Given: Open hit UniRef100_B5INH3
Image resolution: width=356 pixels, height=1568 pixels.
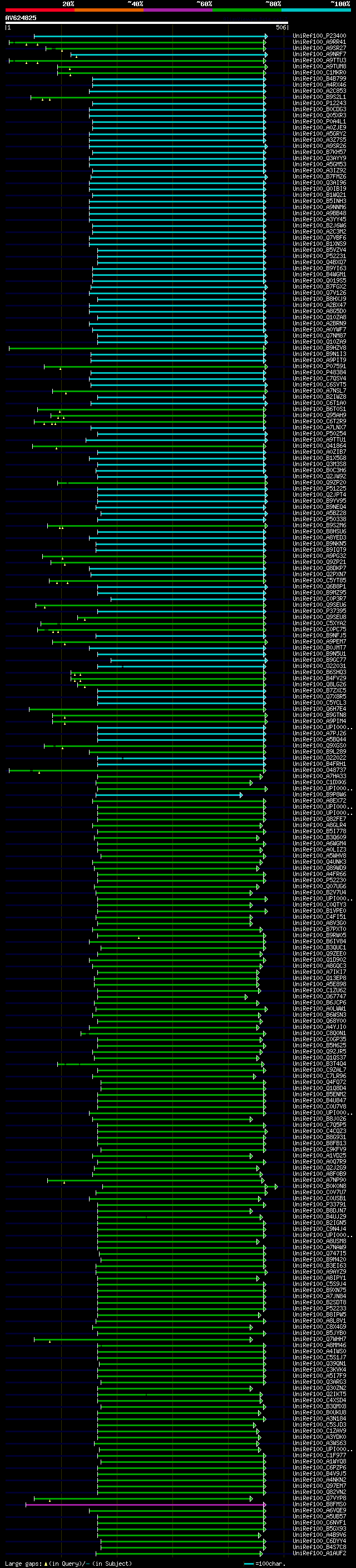Looking at the screenshot, I should pyautogui.click(x=319, y=201).
